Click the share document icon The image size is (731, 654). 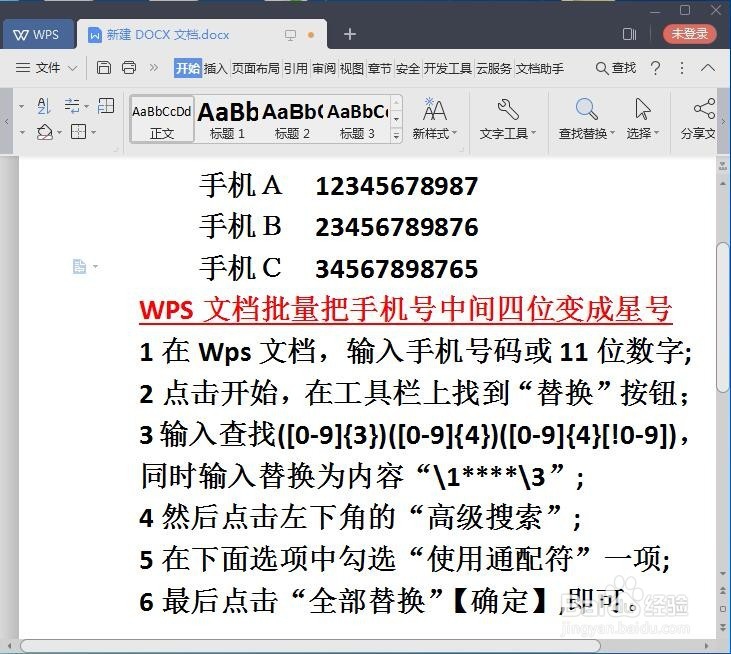click(704, 109)
